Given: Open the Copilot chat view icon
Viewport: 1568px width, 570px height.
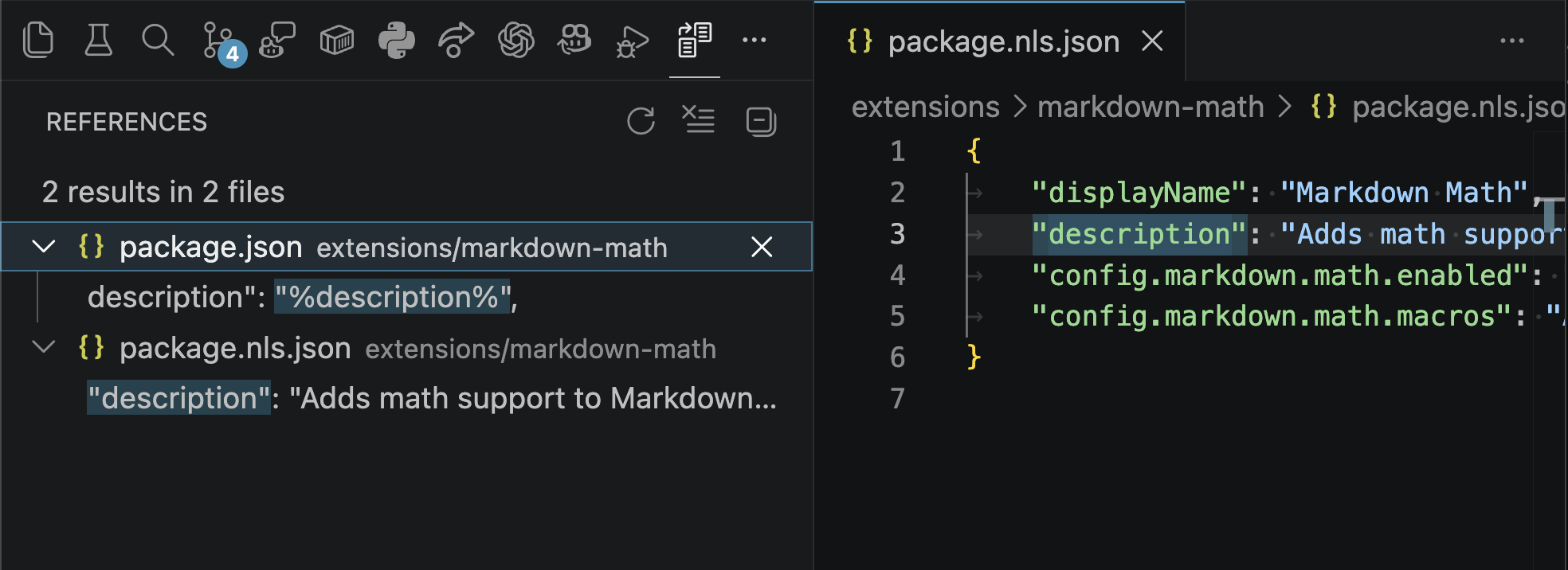Looking at the screenshot, I should 277,40.
